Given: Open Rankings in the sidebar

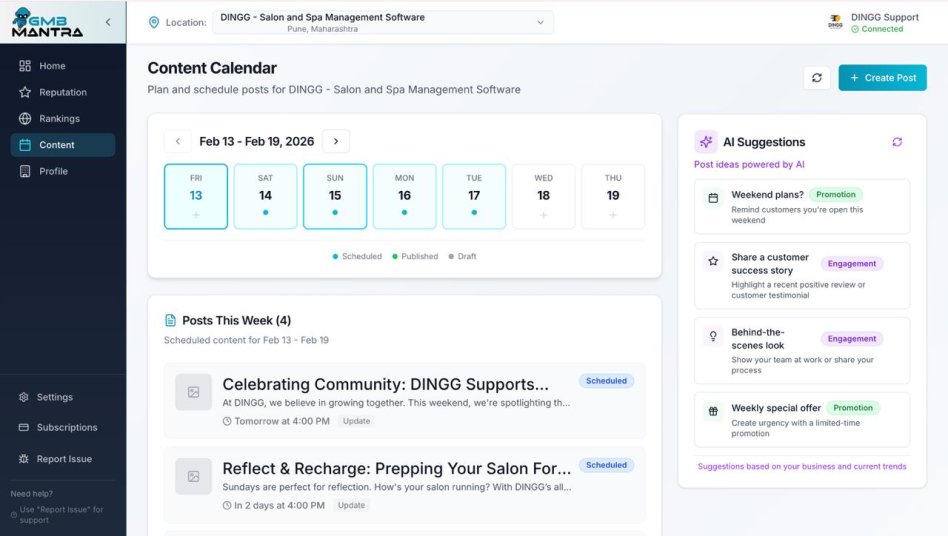Looking at the screenshot, I should point(63,118).
